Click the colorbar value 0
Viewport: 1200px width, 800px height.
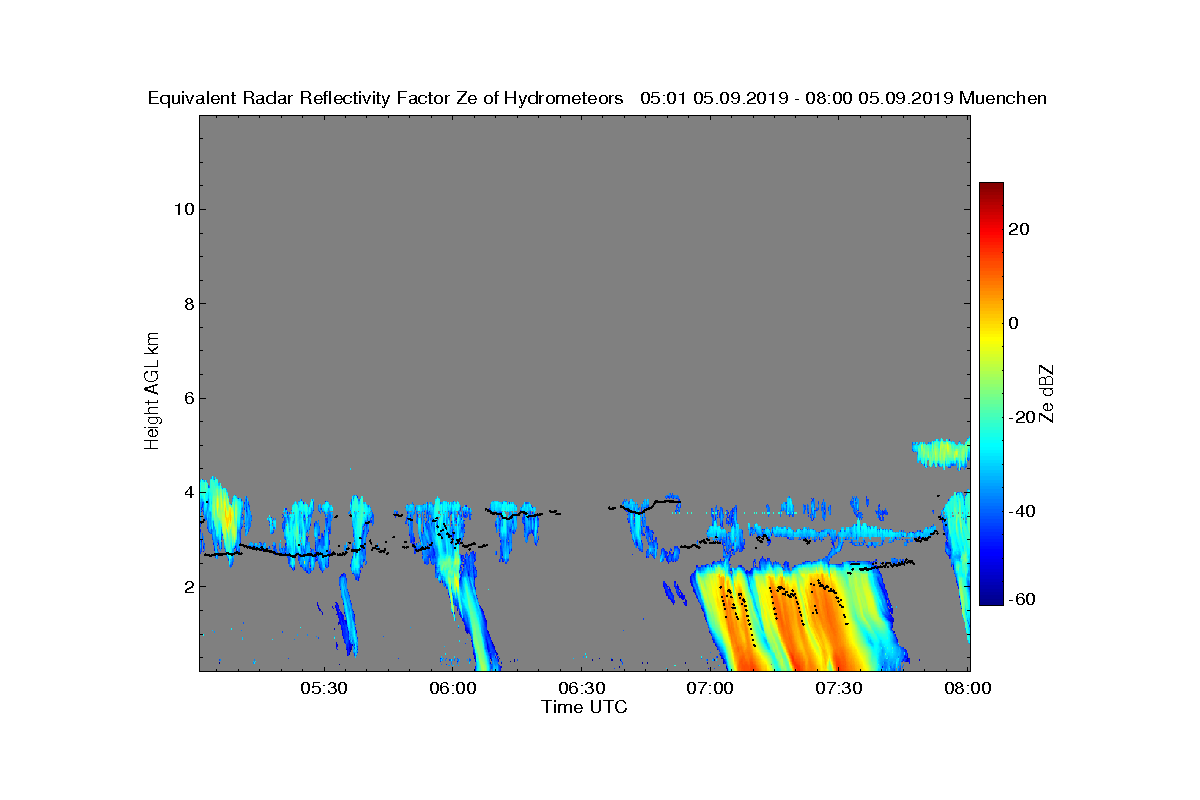tap(1015, 323)
